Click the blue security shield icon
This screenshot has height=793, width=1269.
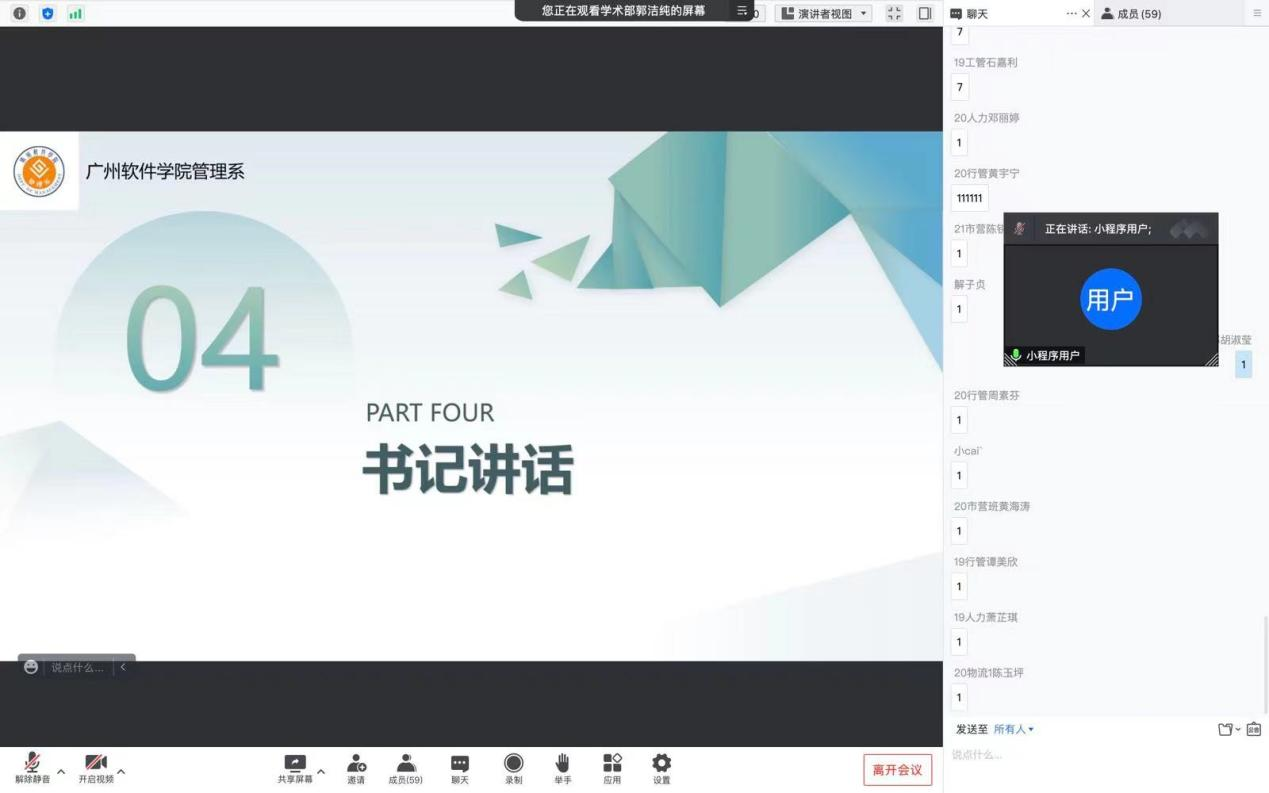[x=47, y=13]
